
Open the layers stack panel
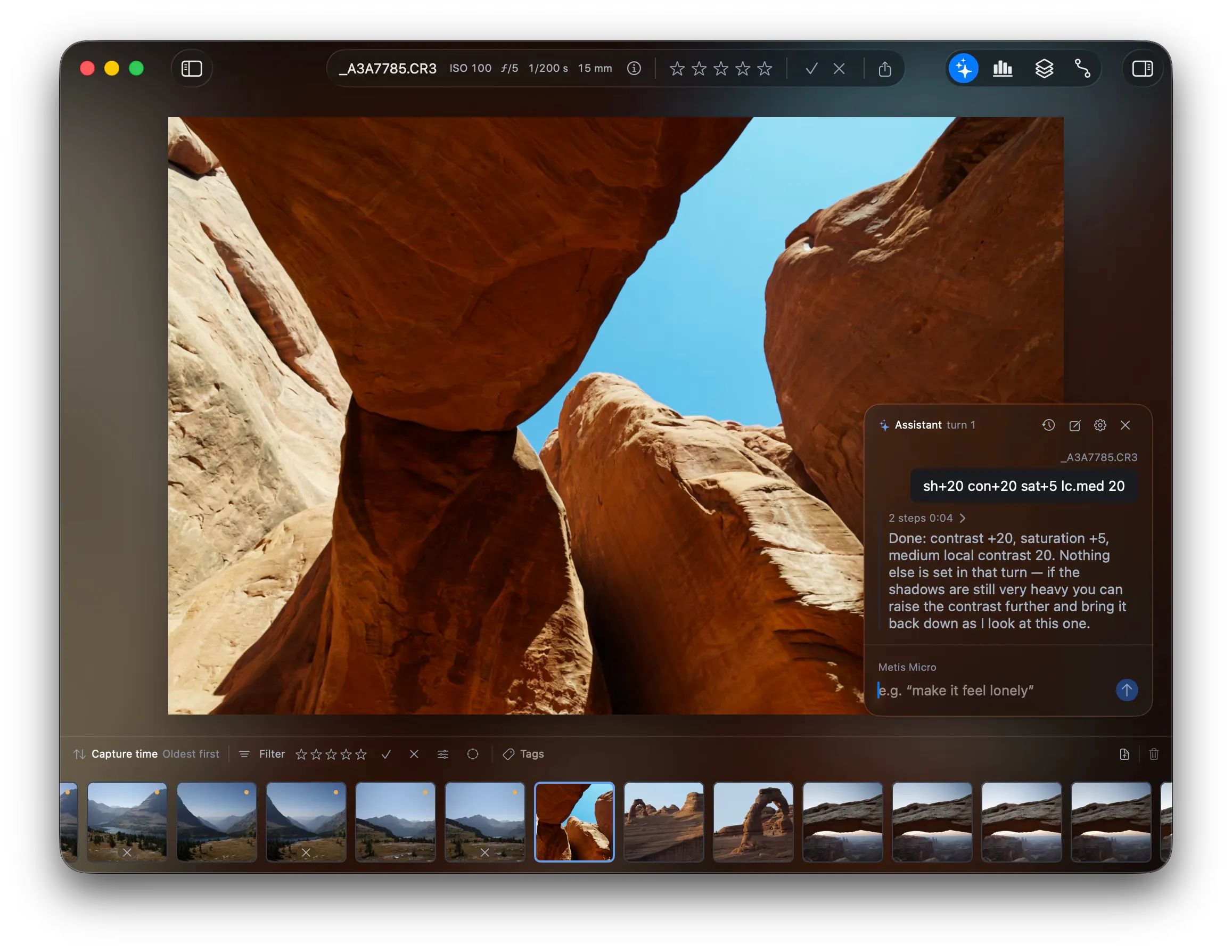click(x=1044, y=69)
